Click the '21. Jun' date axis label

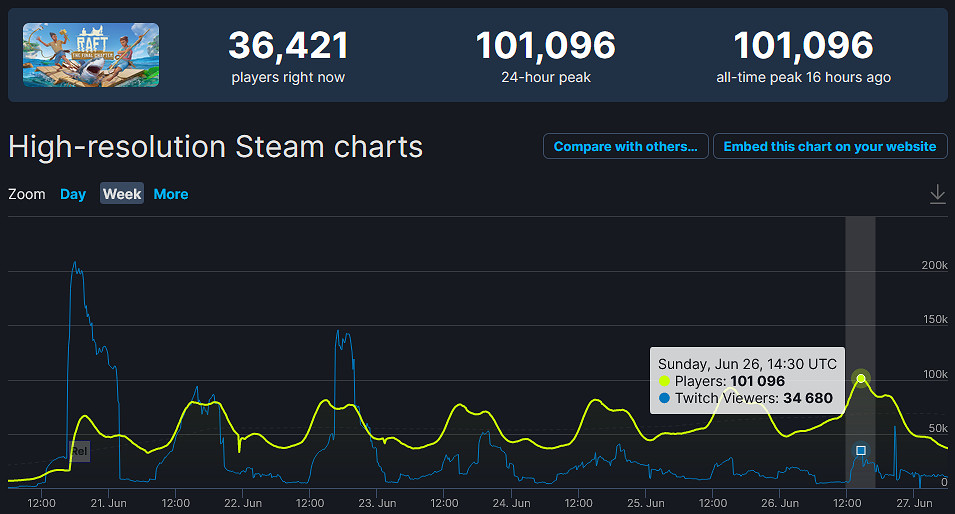pyautogui.click(x=108, y=503)
